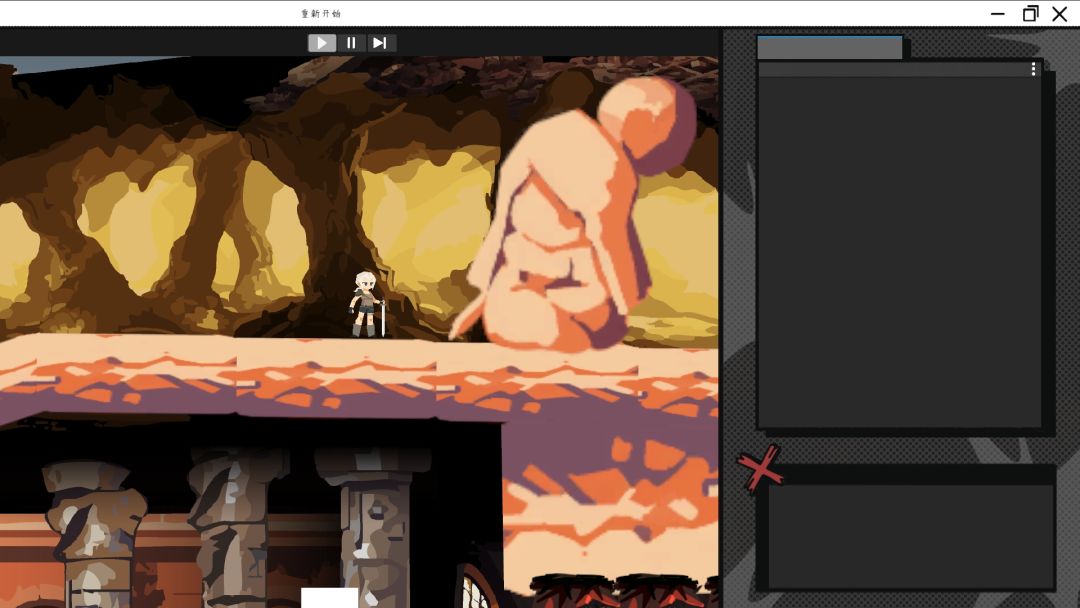Click the leftmost stone pillar below the platform
The height and width of the screenshot is (608, 1080).
tap(95, 530)
